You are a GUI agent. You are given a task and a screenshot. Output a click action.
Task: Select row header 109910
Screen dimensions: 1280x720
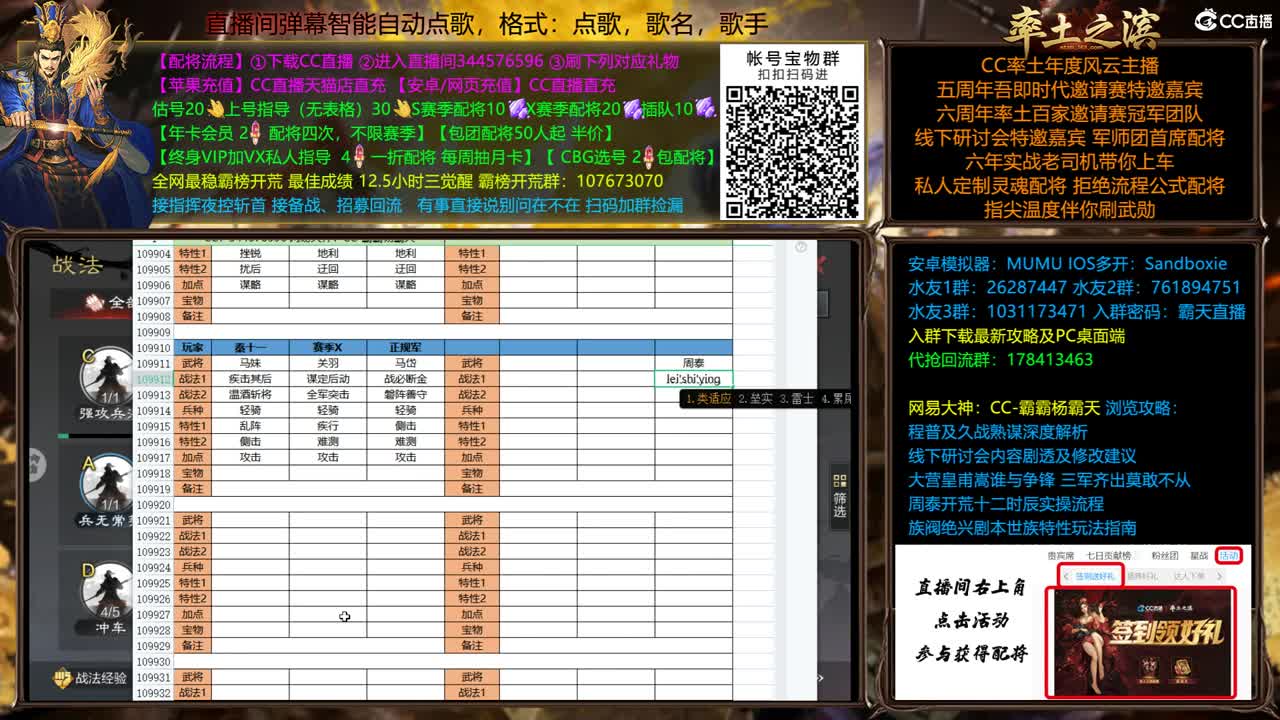pyautogui.click(x=153, y=347)
